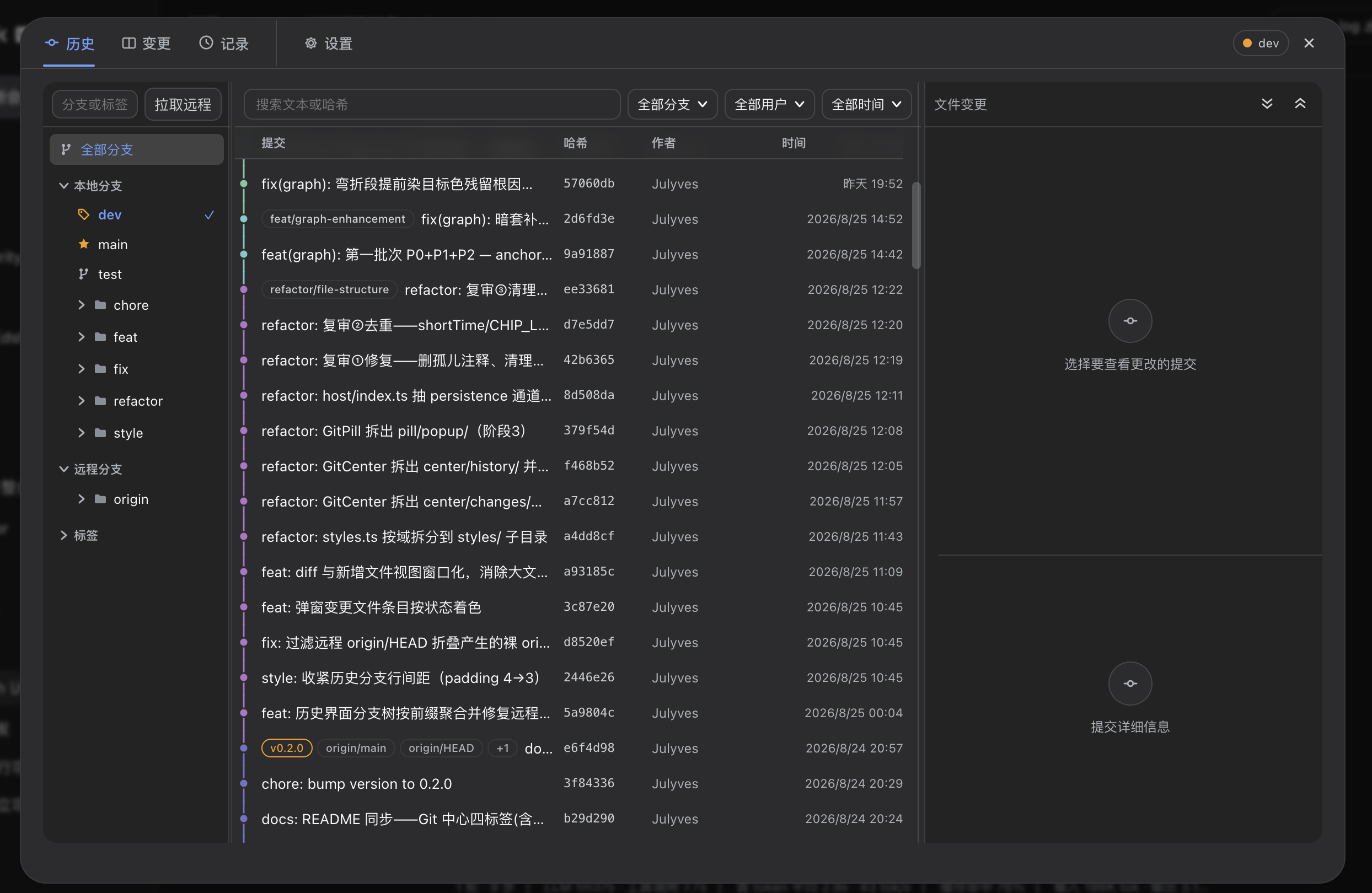Screen dimensions: 1372x893
Task: Click the commit list scrollbar thumb
Action: tap(916, 225)
